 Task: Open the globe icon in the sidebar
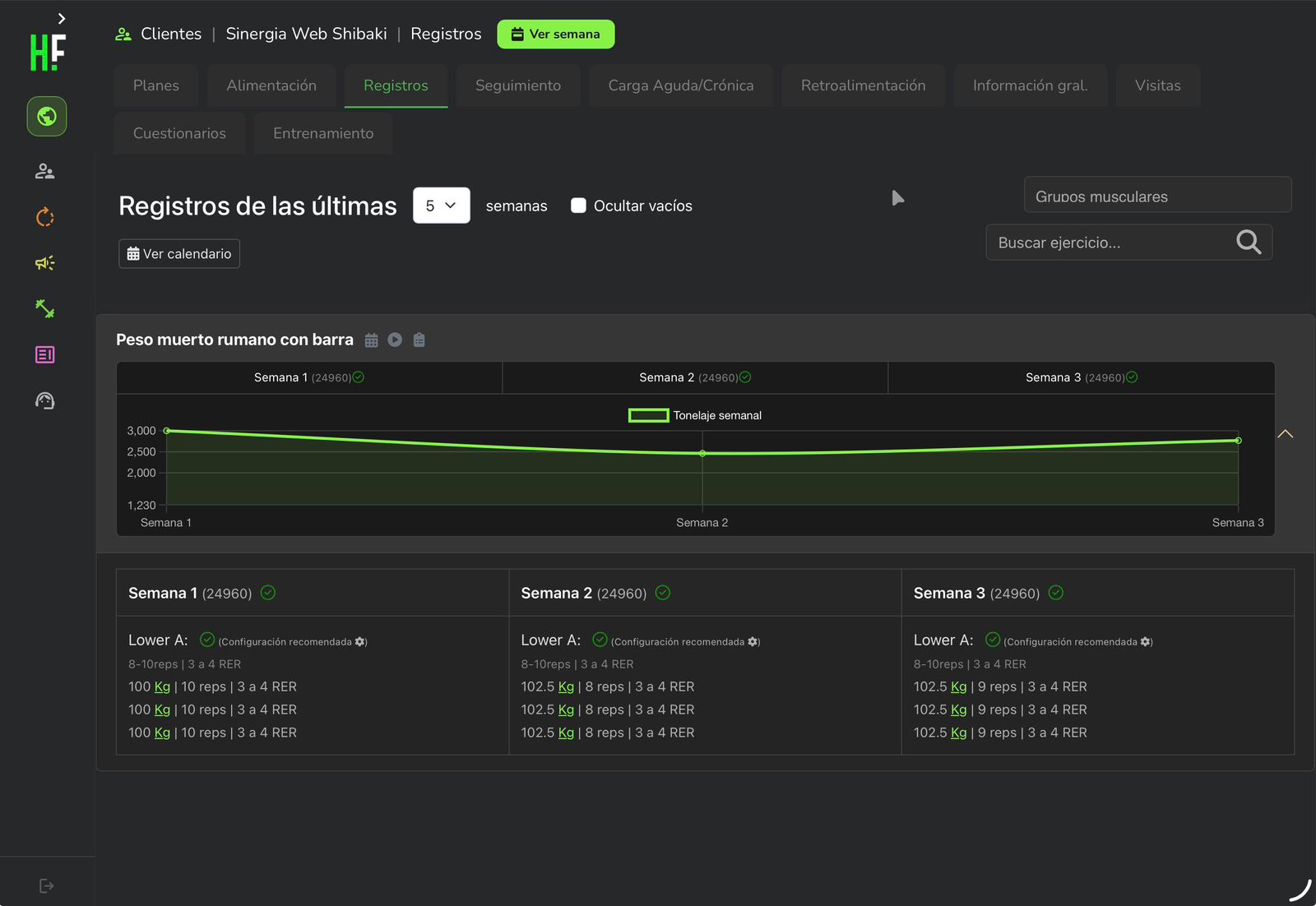point(47,116)
